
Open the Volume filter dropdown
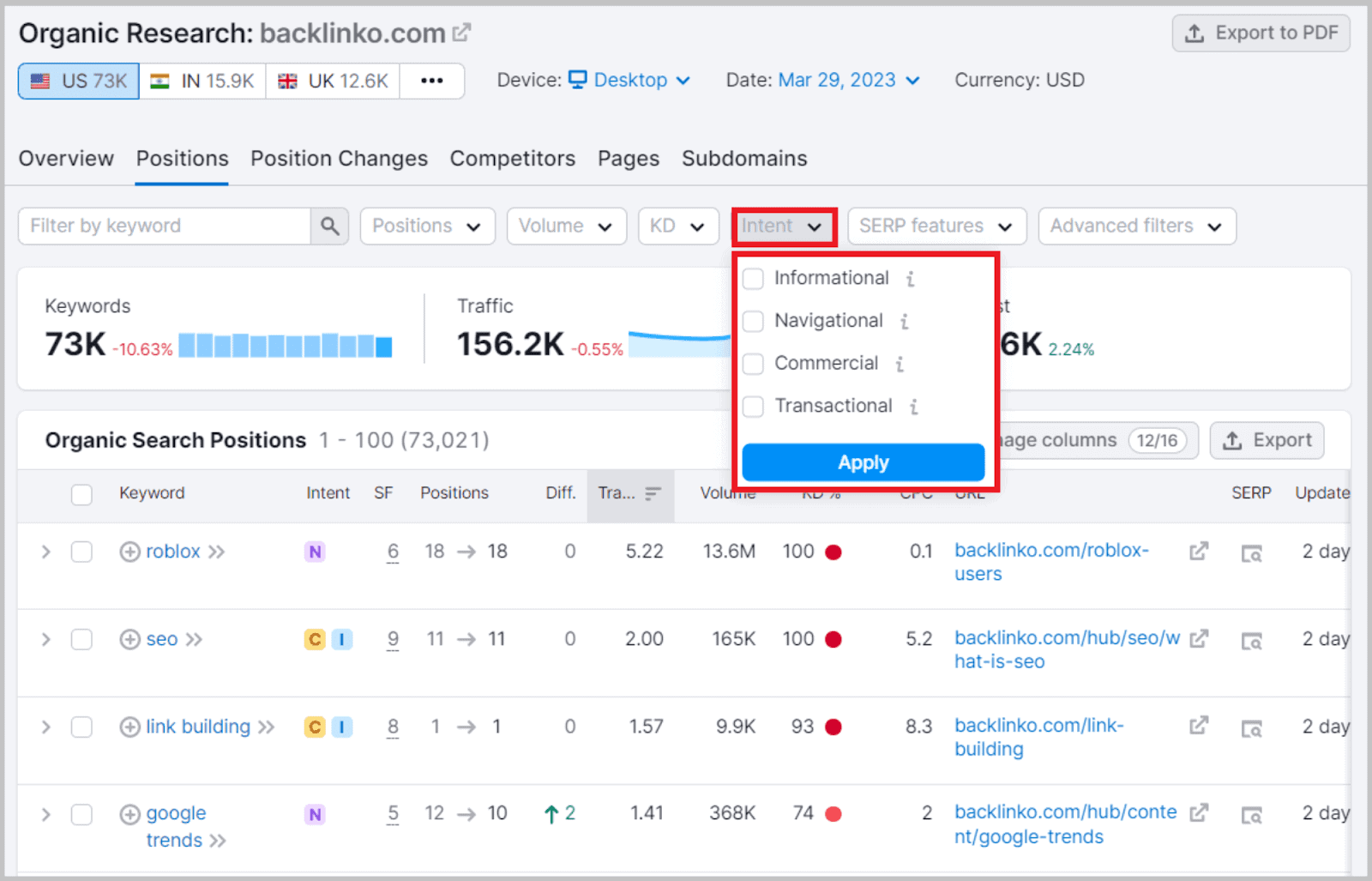pos(566,226)
